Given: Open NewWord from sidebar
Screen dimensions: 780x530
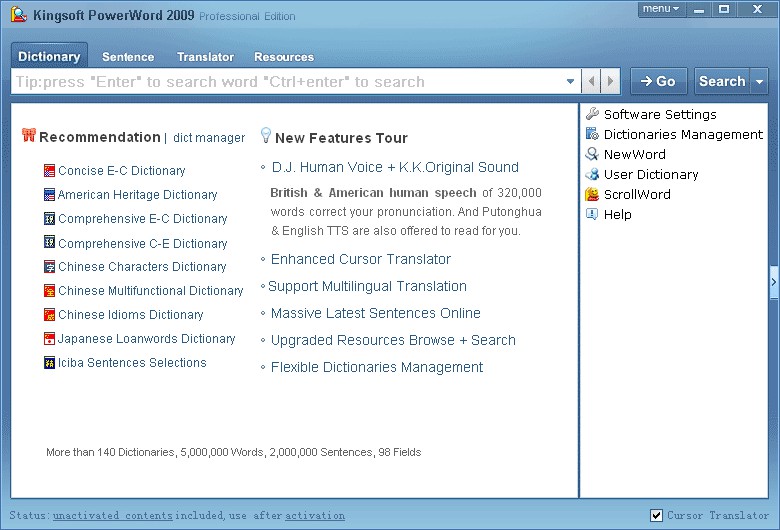Looking at the screenshot, I should coord(634,154).
